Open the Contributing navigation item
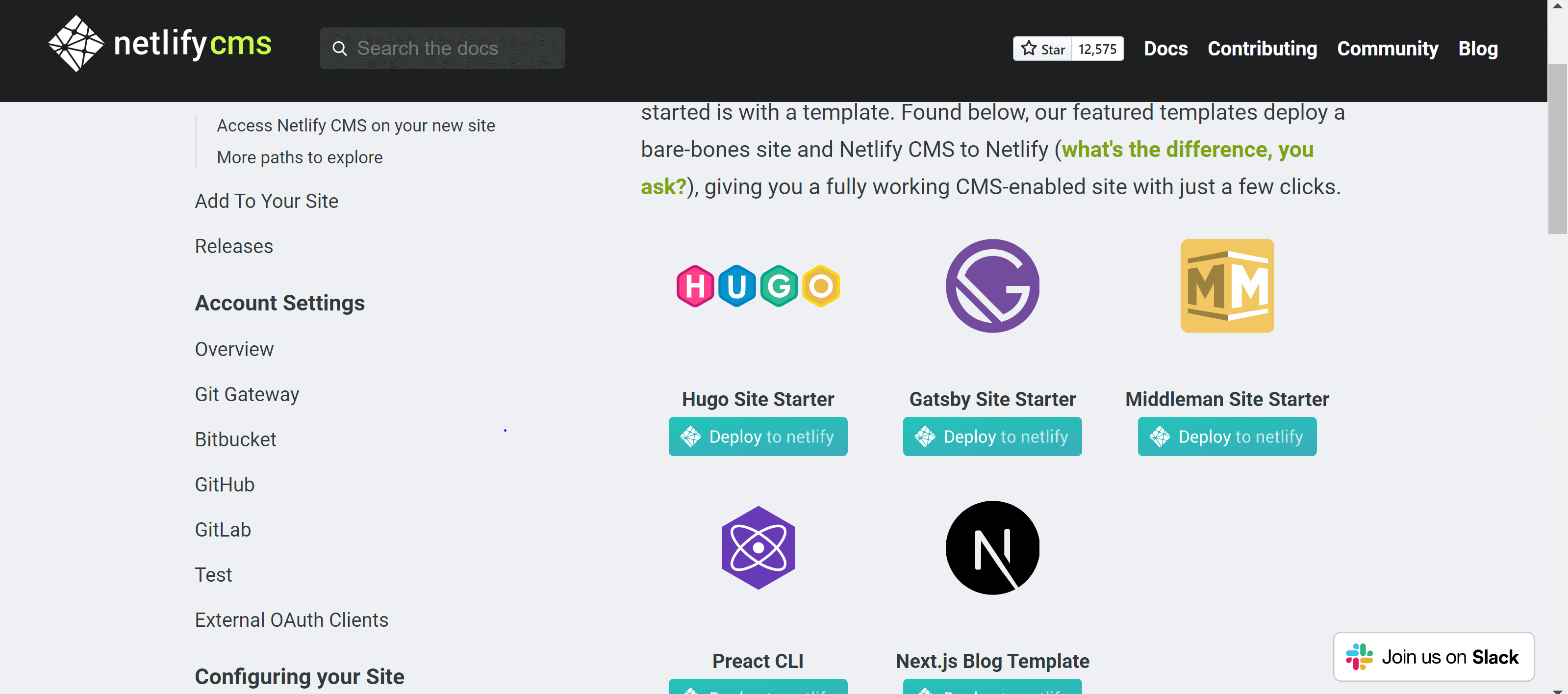 [1262, 49]
